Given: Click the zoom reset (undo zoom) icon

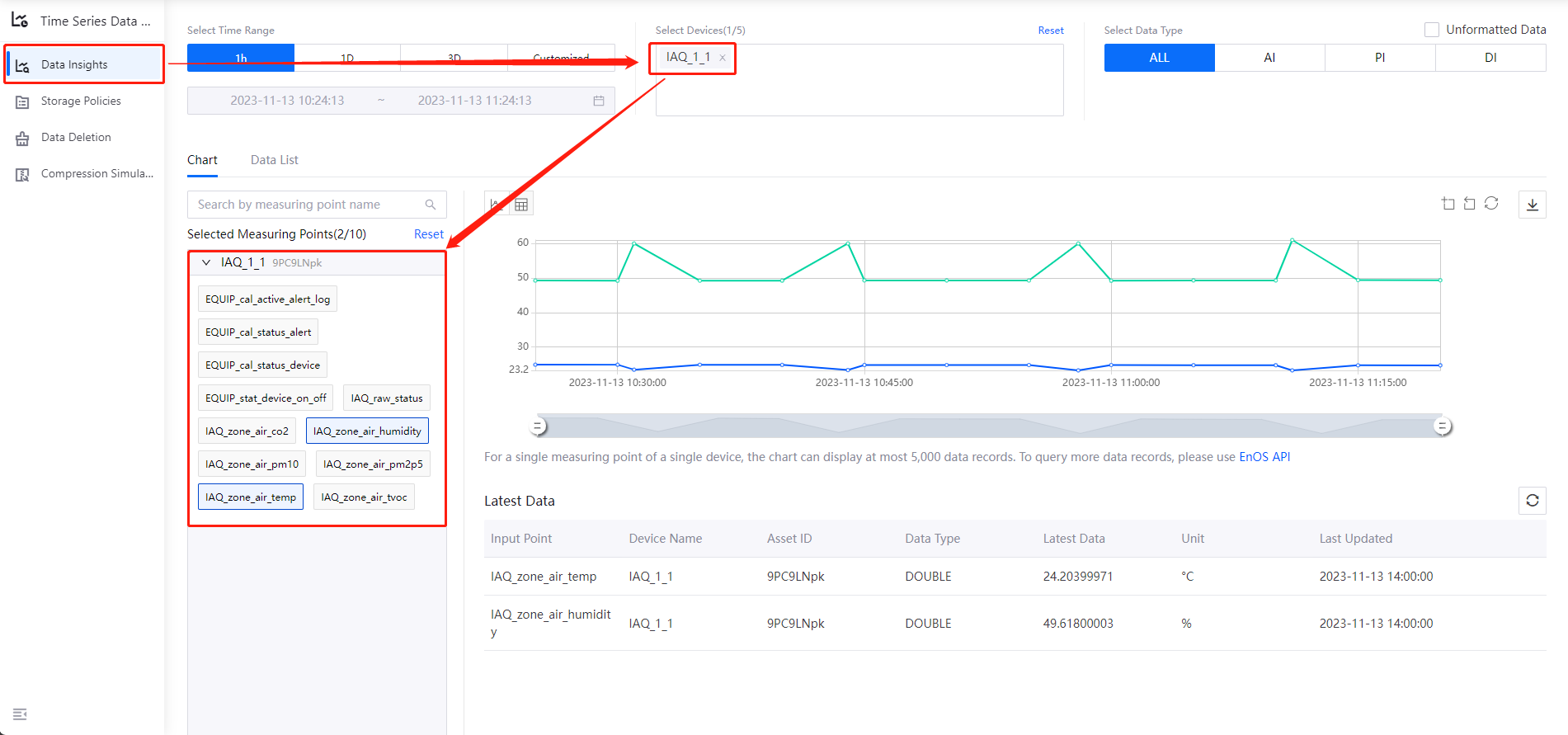Looking at the screenshot, I should coord(1469,204).
